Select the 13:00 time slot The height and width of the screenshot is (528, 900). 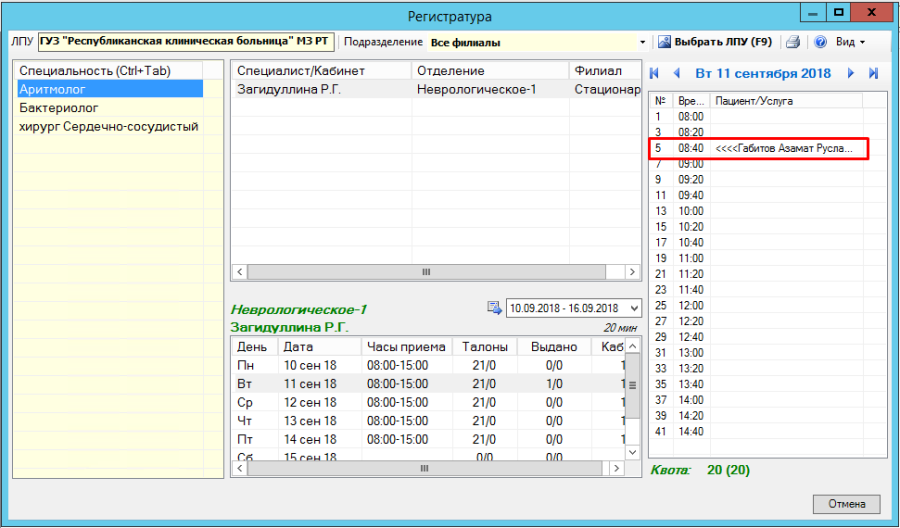(768, 352)
